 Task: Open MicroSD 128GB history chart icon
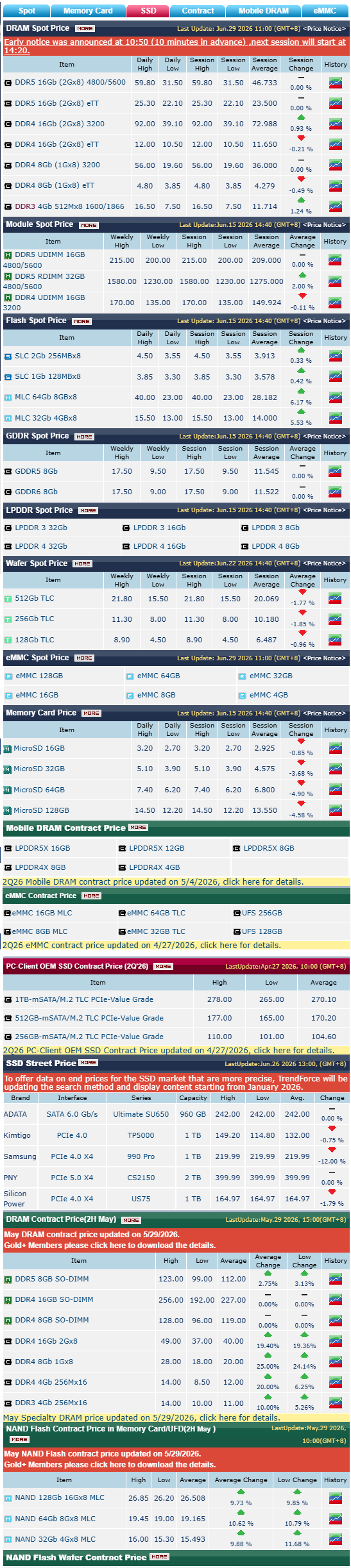tap(335, 810)
